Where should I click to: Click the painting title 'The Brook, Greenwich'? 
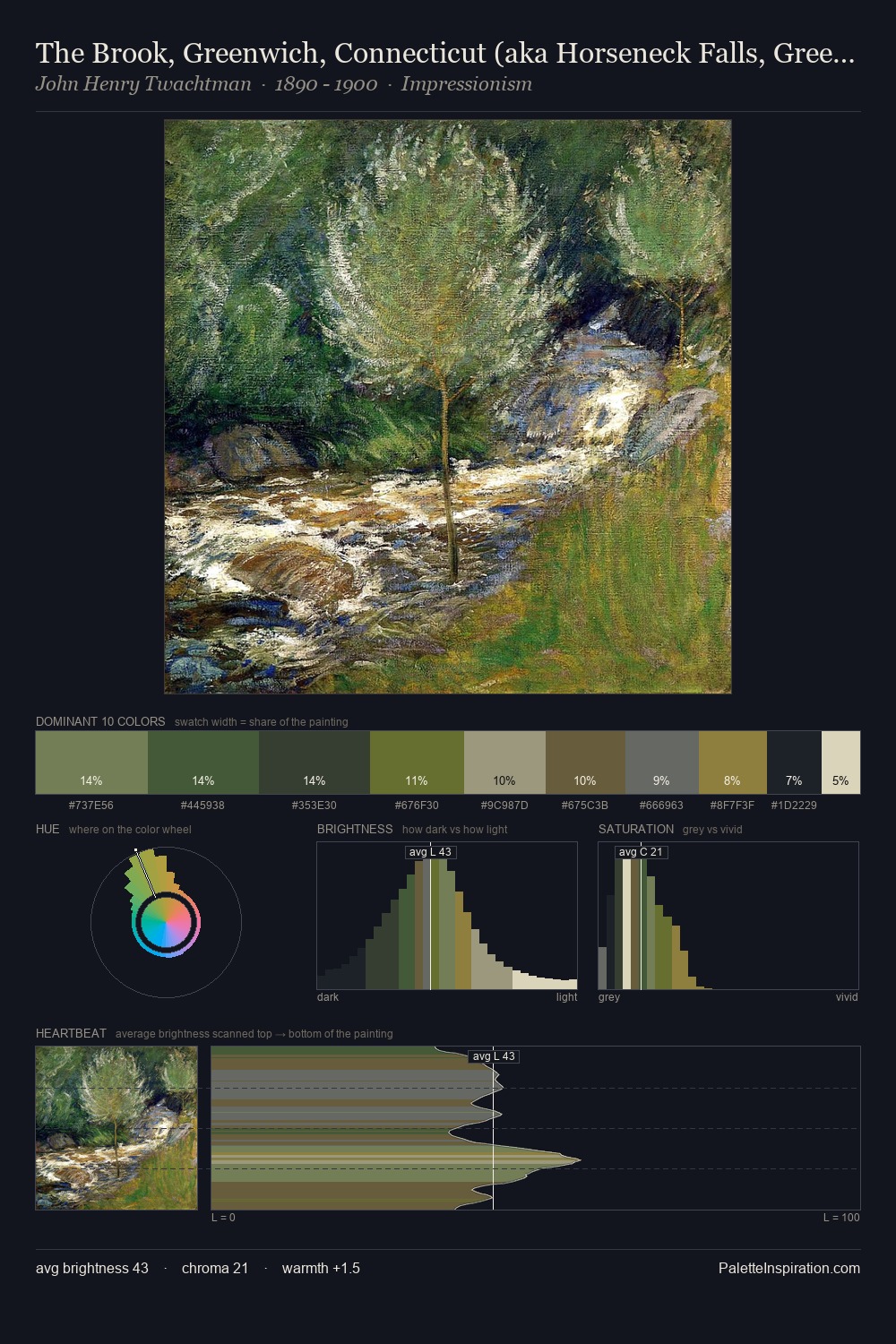pos(444,53)
